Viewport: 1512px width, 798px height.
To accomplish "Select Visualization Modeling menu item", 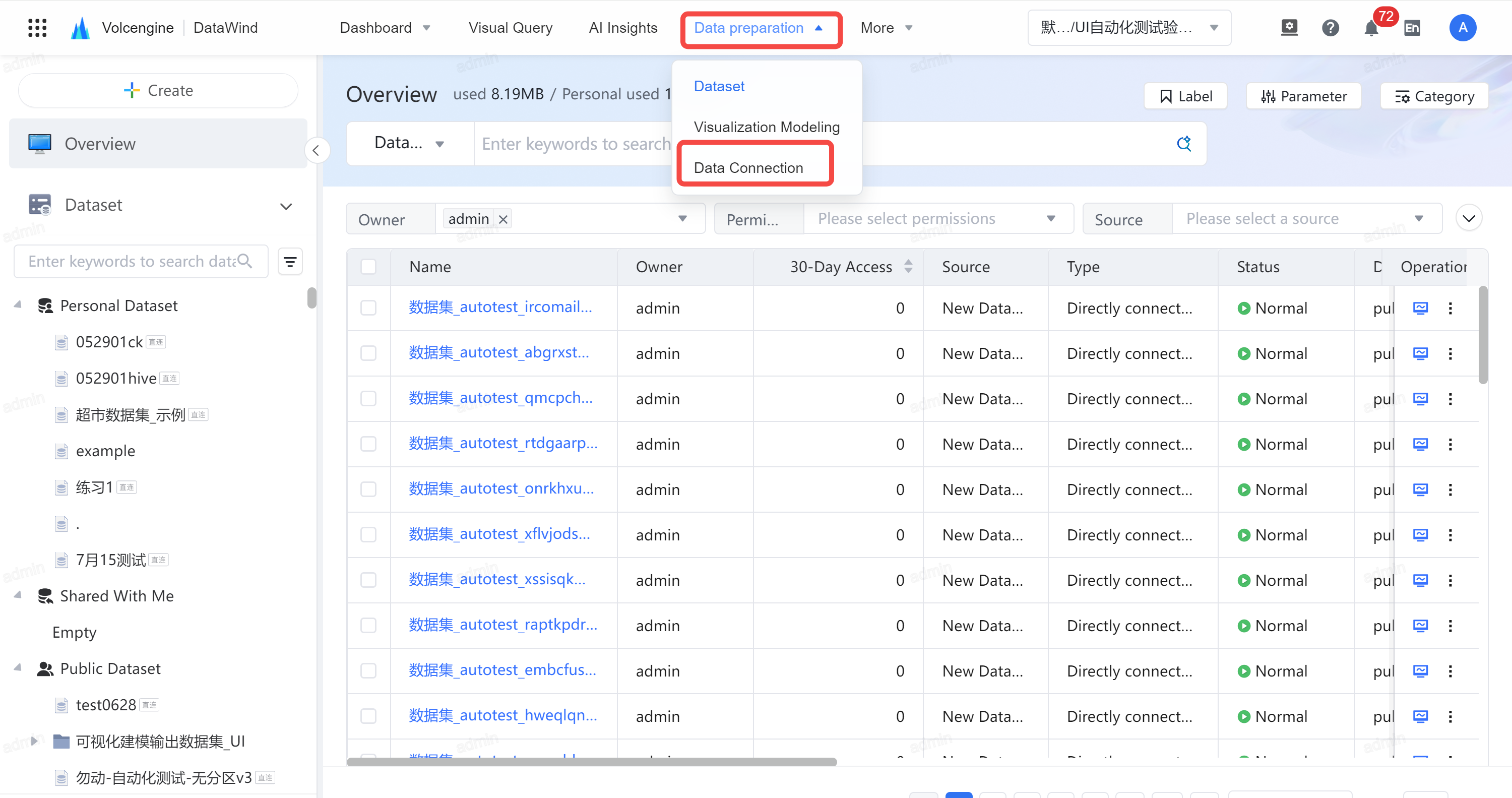I will 767,127.
